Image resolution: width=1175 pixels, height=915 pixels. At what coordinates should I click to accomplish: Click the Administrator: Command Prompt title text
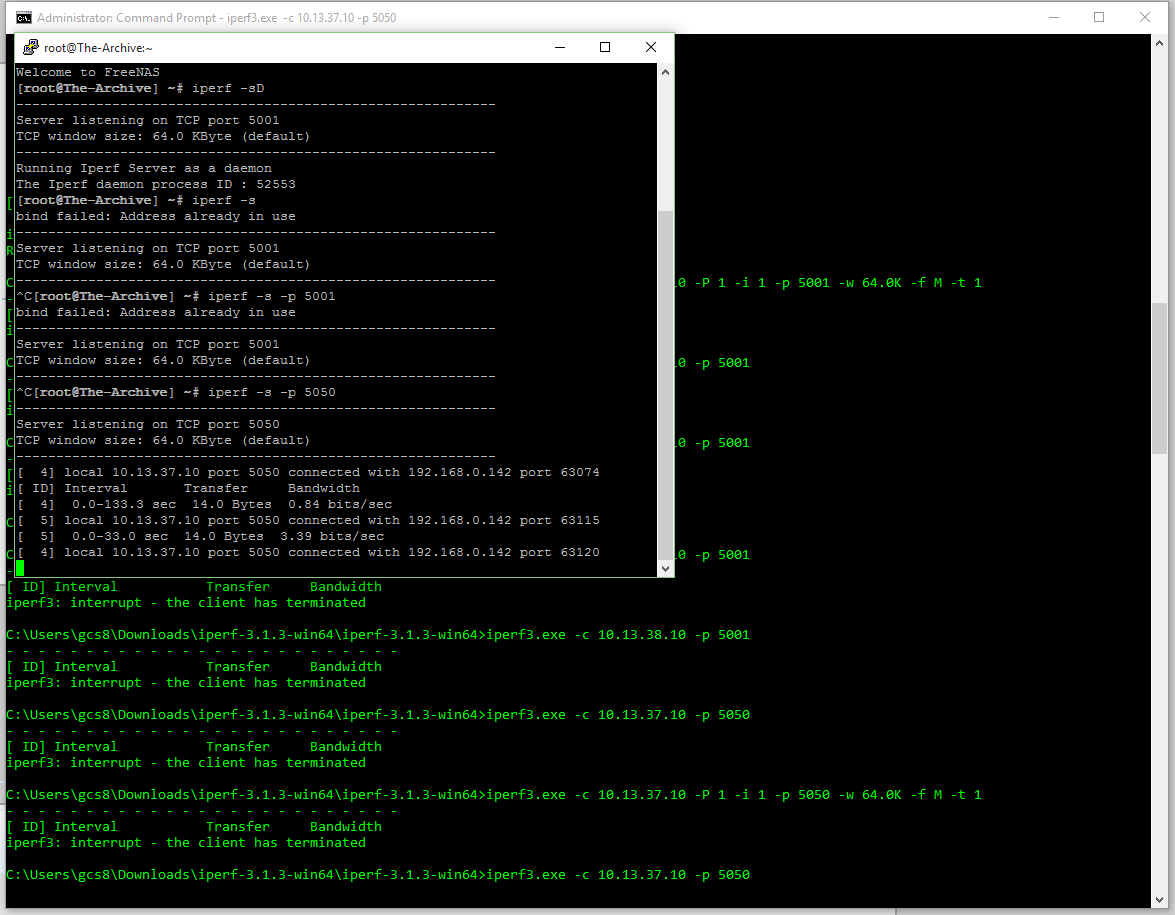(217, 17)
